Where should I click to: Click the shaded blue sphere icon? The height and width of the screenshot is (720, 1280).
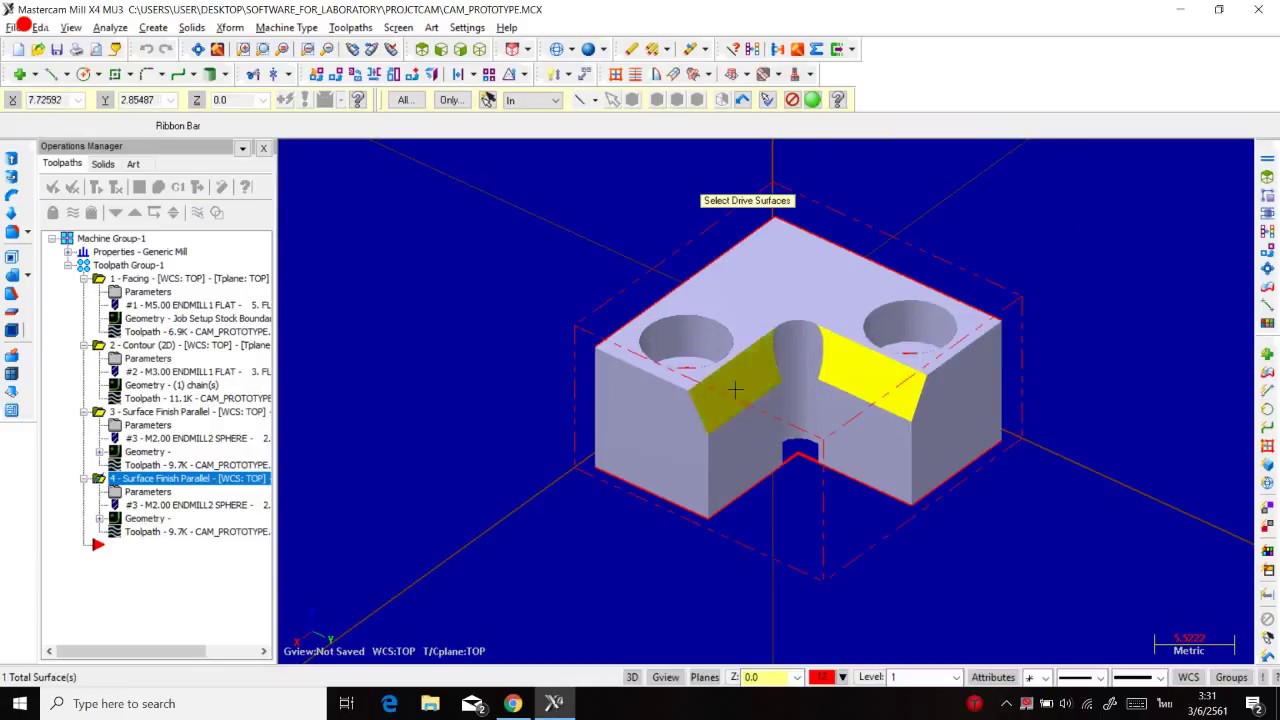click(x=588, y=49)
